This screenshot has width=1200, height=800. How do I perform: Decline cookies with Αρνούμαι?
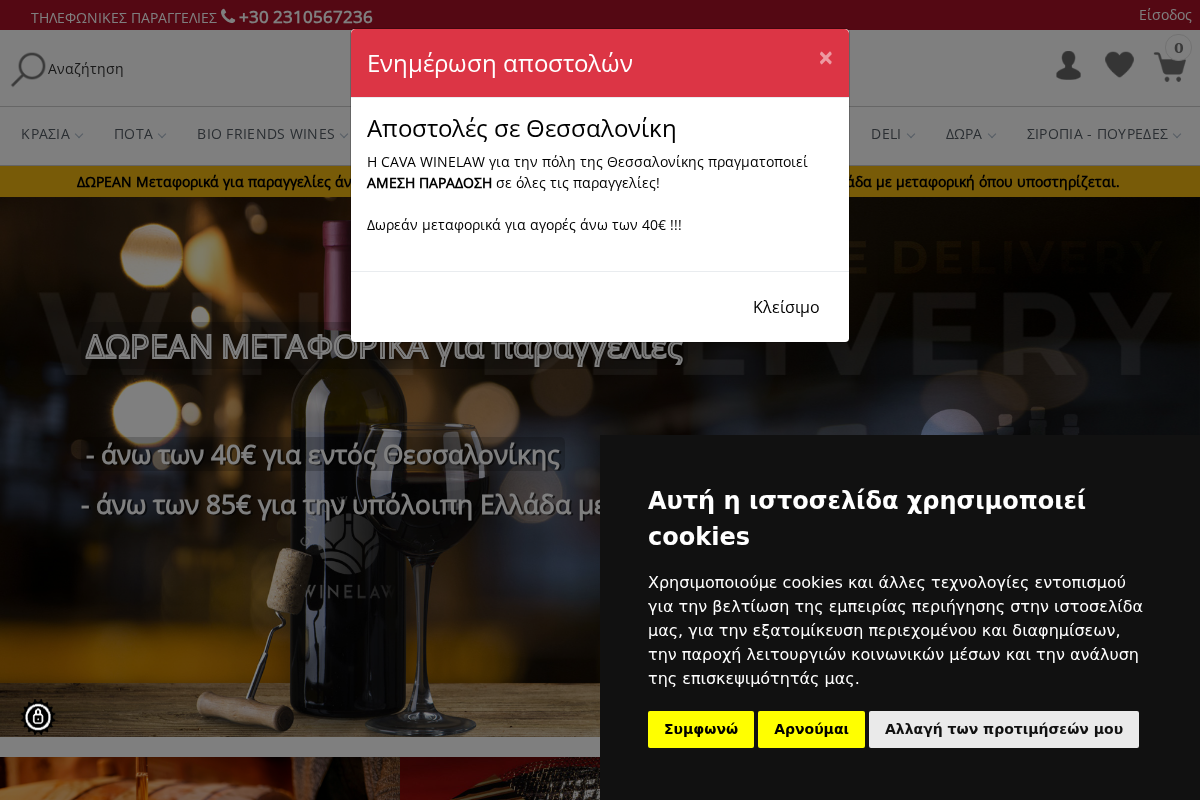point(811,729)
